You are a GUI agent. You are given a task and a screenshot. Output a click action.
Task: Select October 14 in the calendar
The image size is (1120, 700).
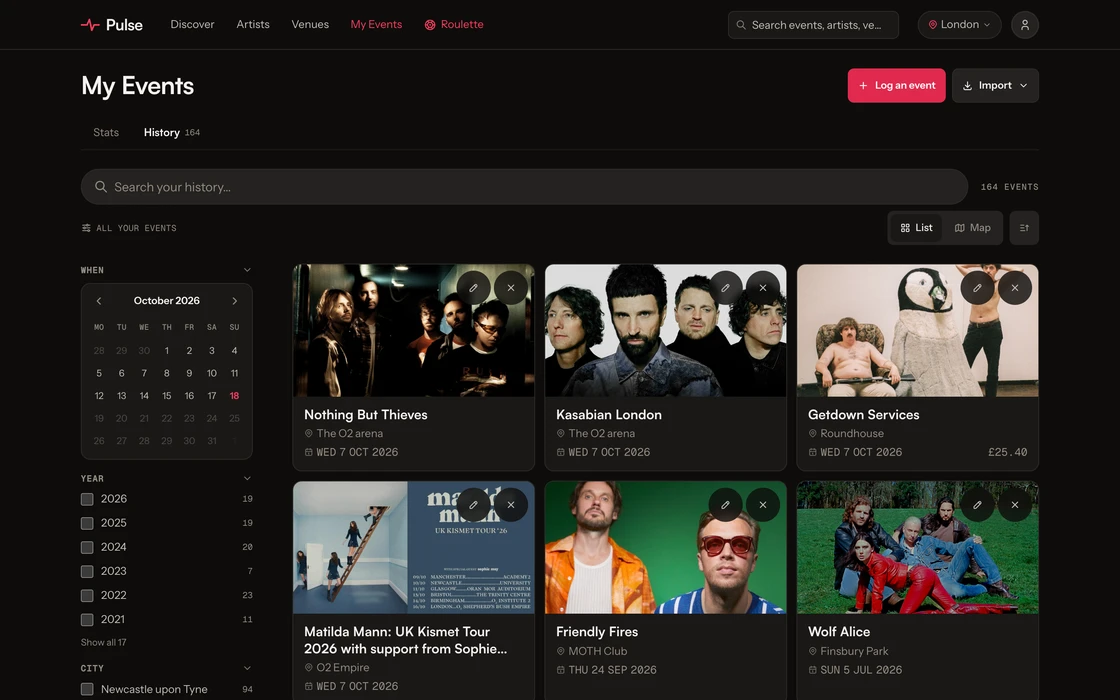144,396
